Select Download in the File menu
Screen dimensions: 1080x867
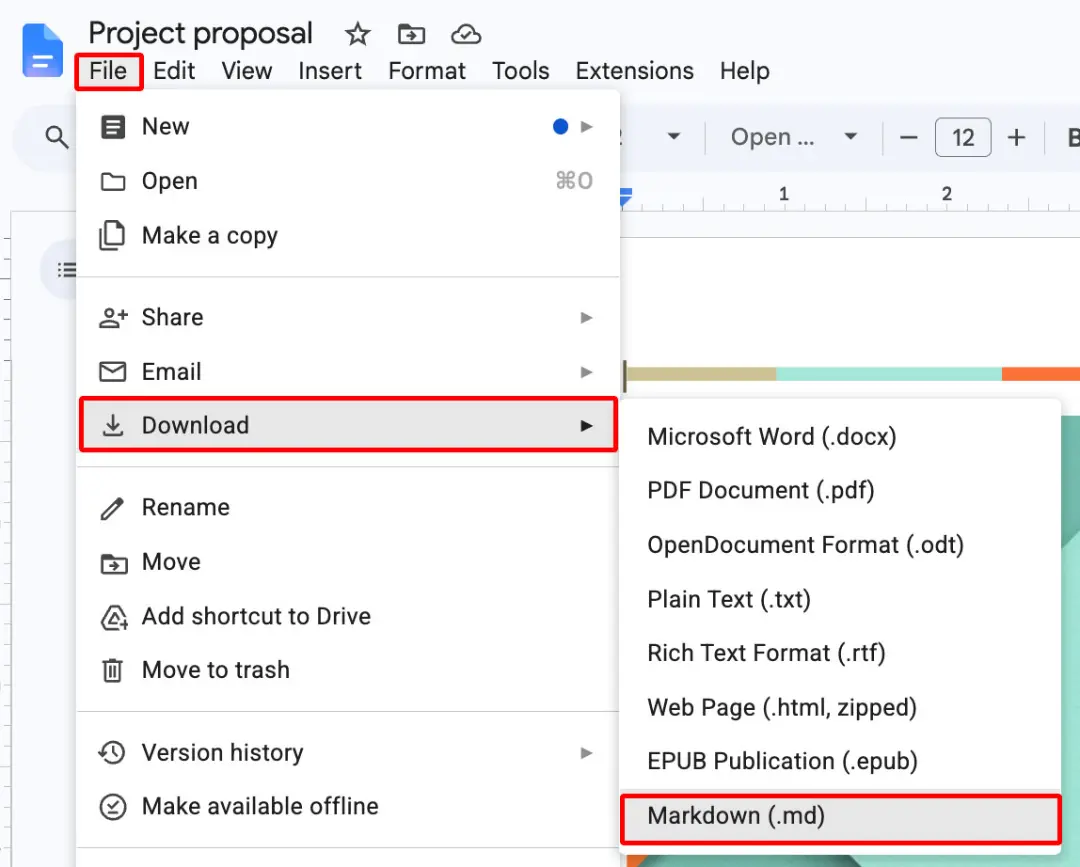click(x=348, y=425)
